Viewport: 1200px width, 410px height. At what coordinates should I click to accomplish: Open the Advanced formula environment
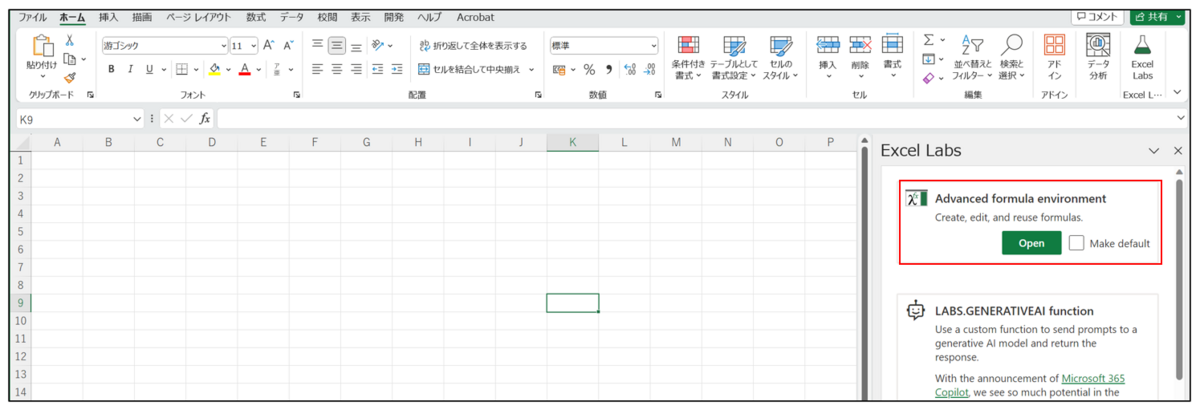pos(1031,243)
